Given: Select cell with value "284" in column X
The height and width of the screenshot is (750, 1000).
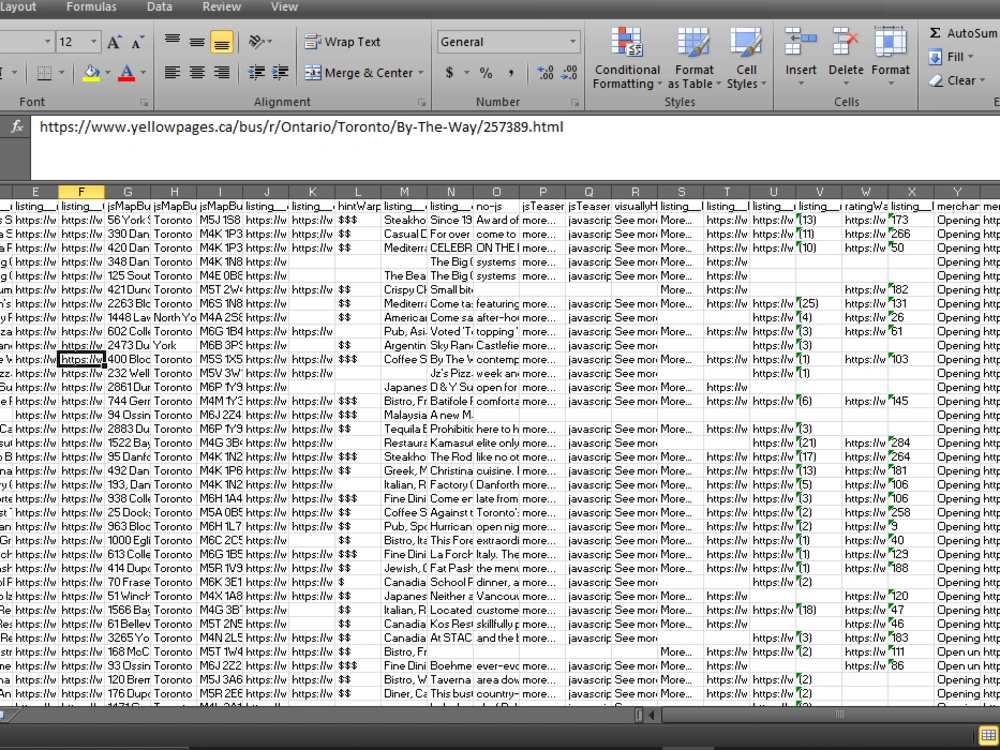Looking at the screenshot, I should point(911,443).
